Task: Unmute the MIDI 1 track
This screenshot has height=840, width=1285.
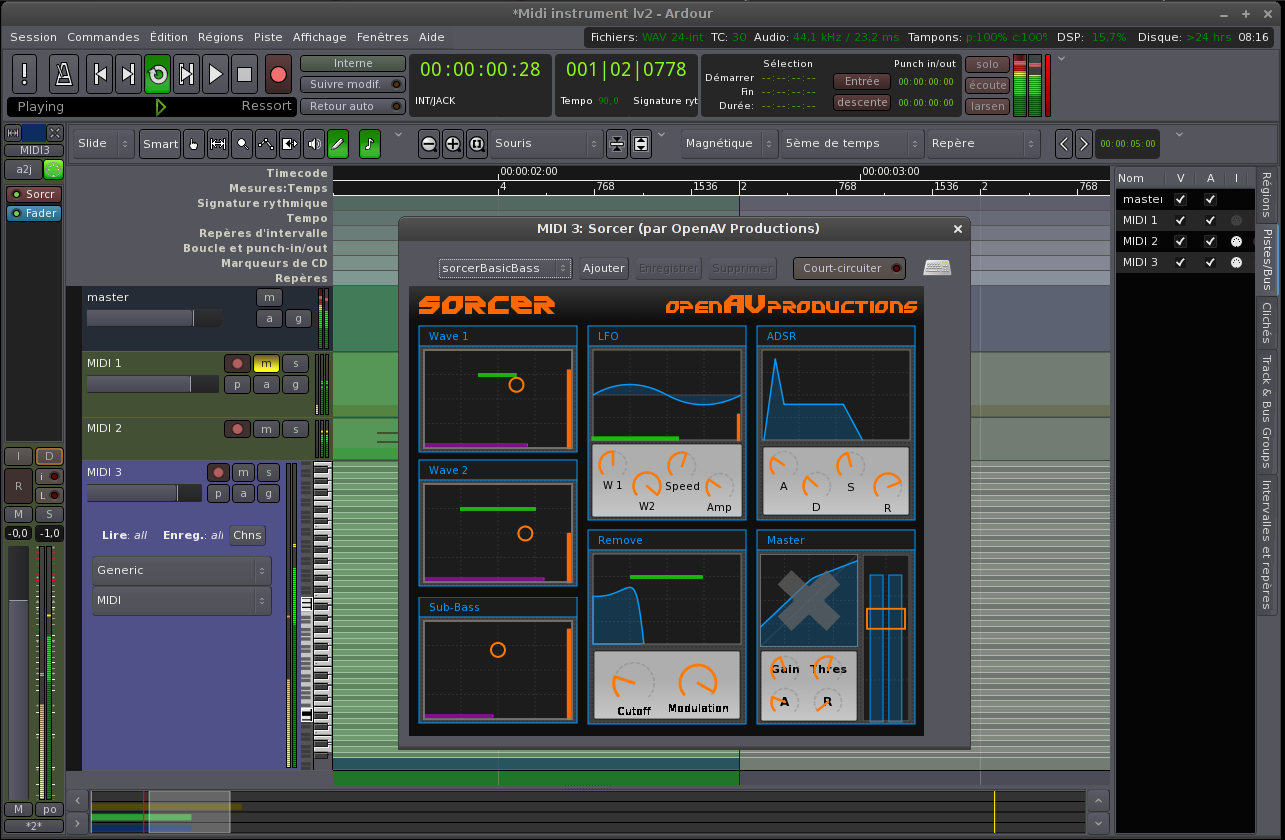Action: pos(266,363)
